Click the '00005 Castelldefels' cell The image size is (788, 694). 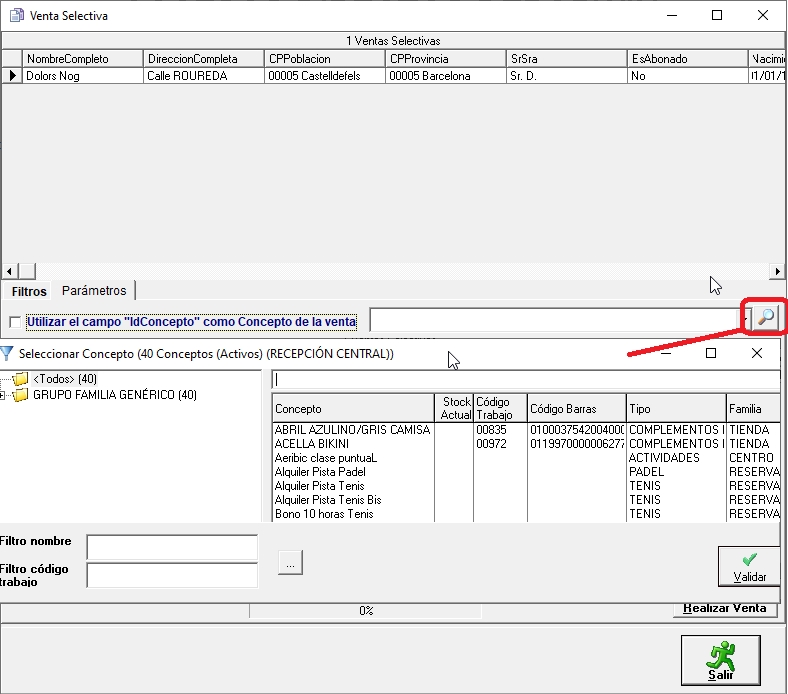pyautogui.click(x=325, y=76)
